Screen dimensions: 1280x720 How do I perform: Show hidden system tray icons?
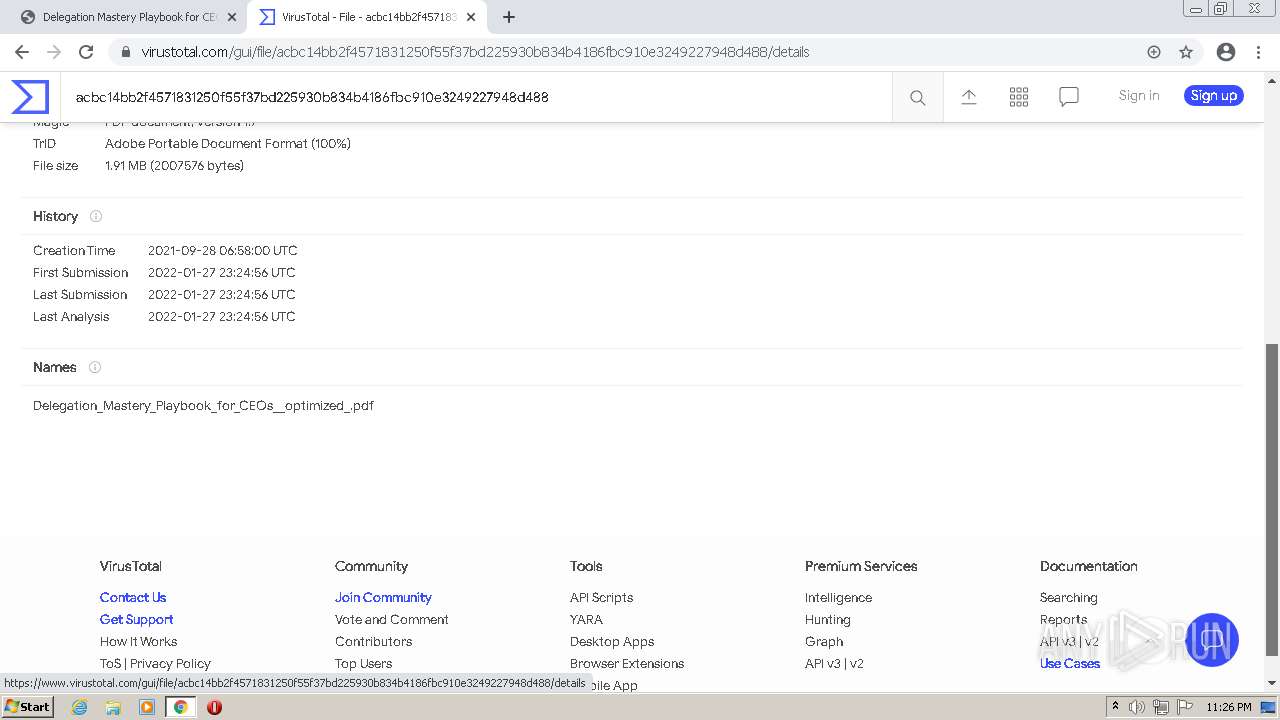point(1115,707)
